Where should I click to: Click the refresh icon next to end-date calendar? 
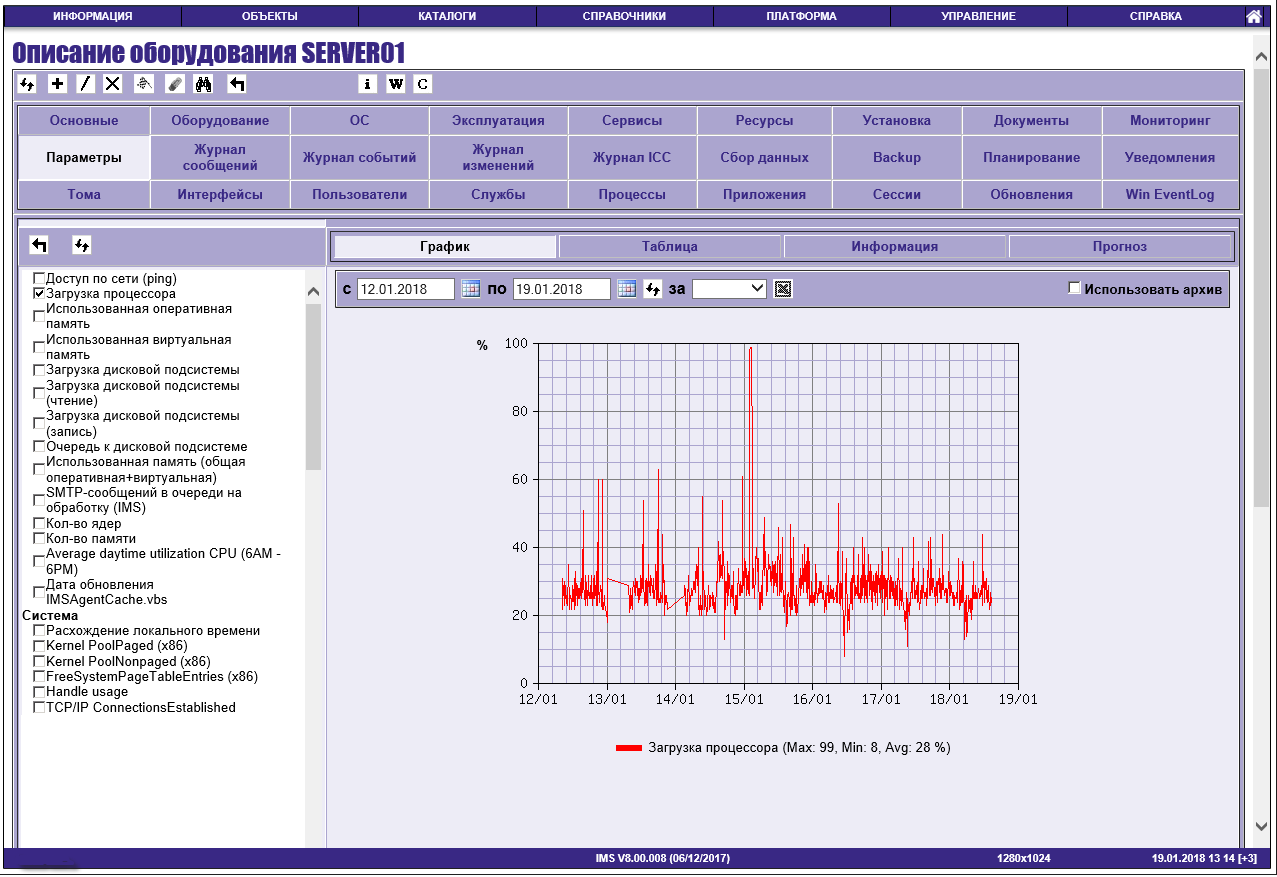click(x=653, y=289)
